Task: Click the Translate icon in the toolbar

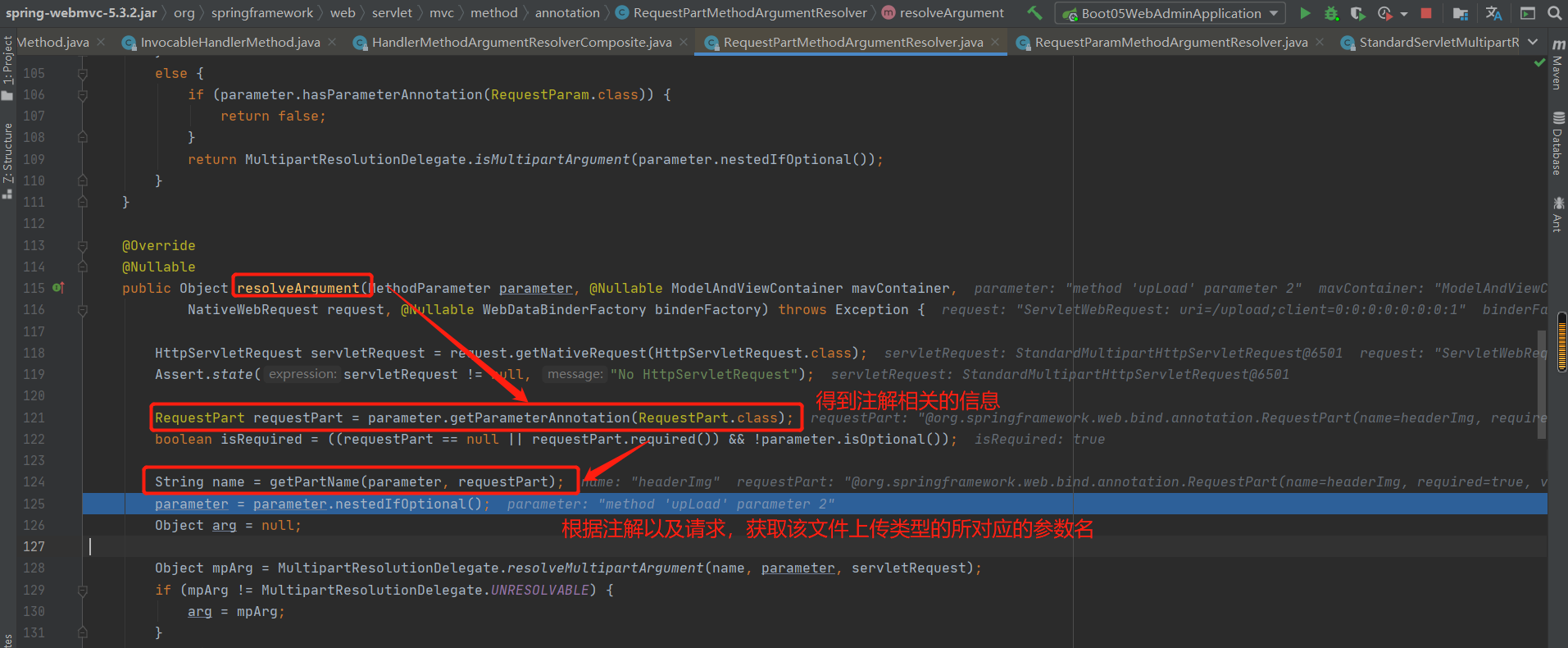Action: coord(1493,13)
